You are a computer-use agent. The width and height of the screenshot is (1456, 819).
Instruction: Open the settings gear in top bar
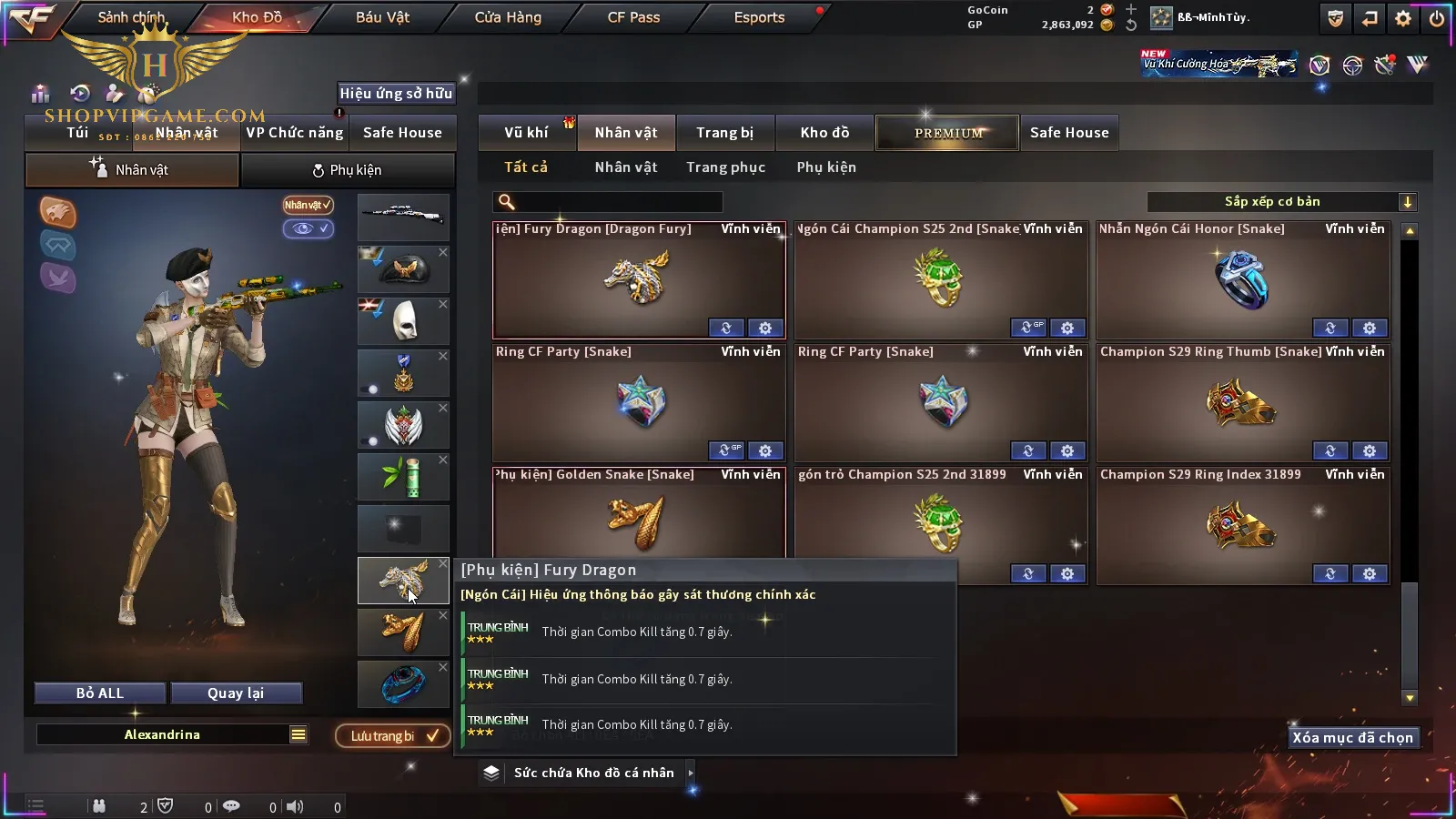tap(1403, 18)
